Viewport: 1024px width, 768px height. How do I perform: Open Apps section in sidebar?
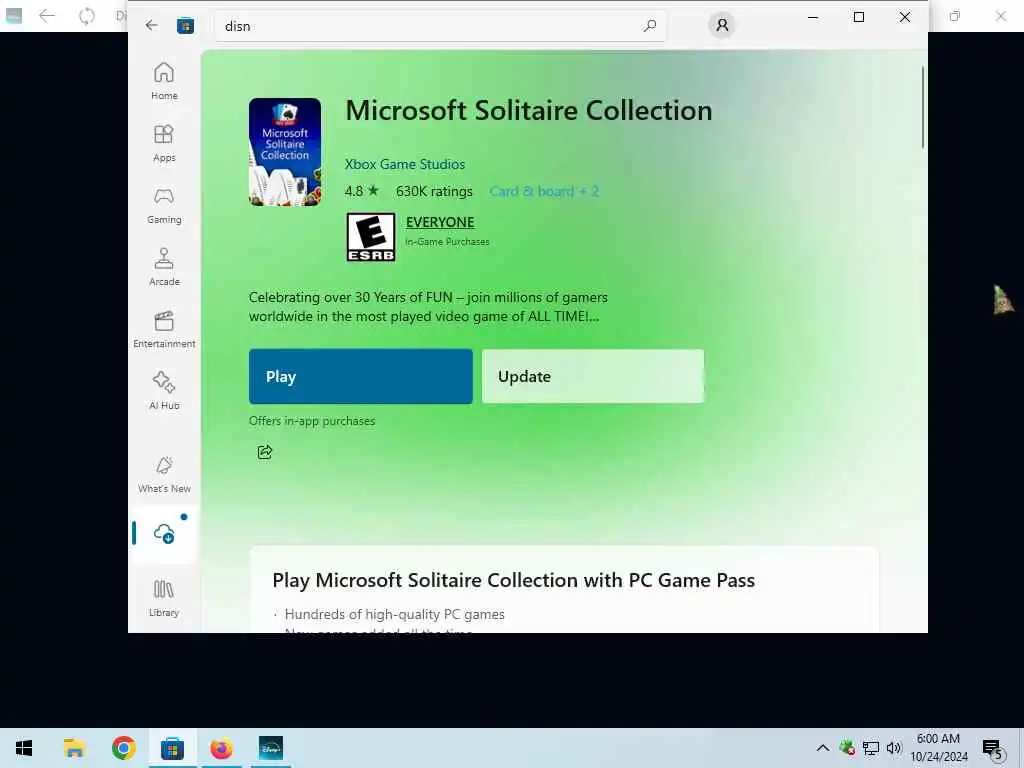click(164, 143)
